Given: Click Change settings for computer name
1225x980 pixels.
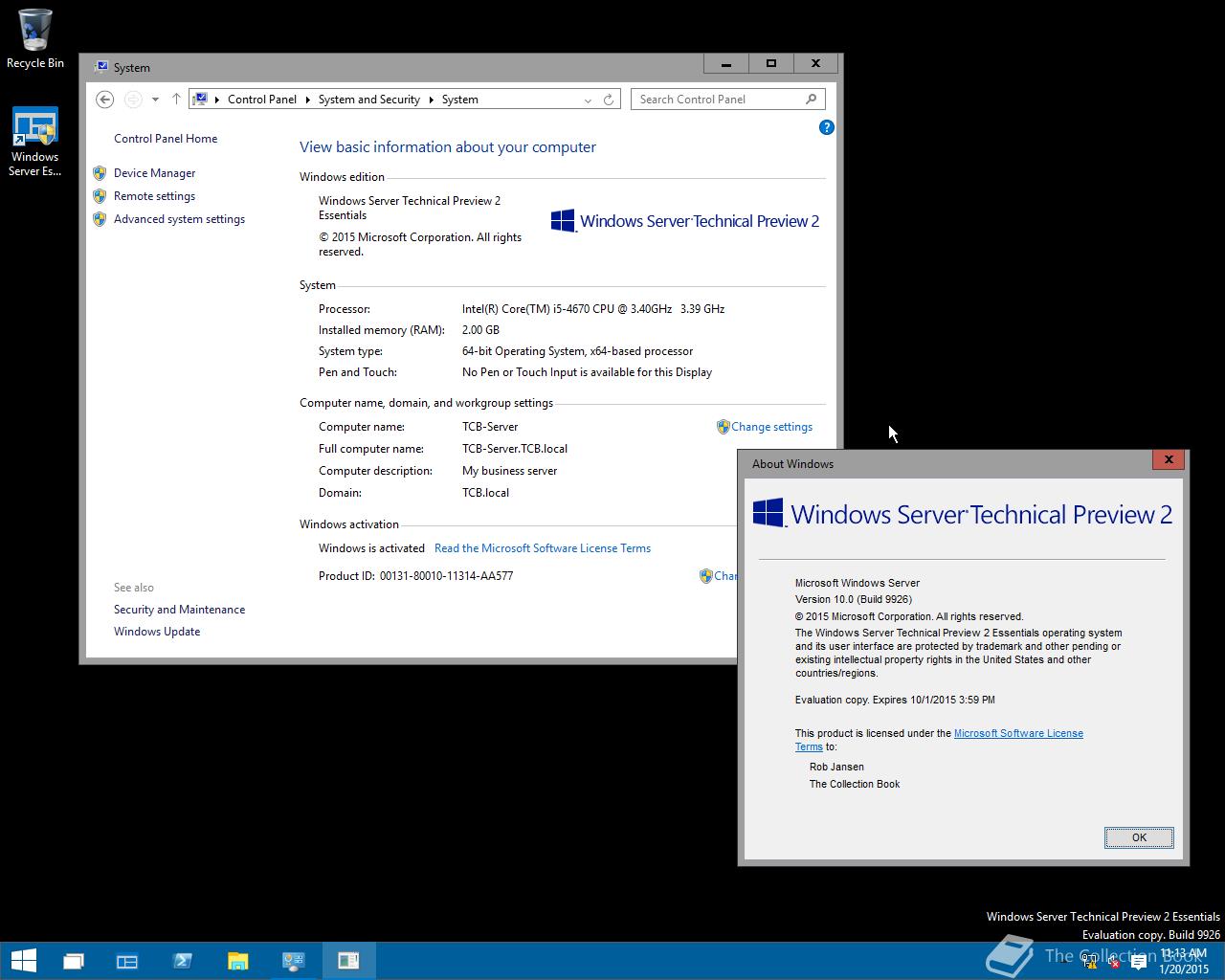Looking at the screenshot, I should coord(771,427).
